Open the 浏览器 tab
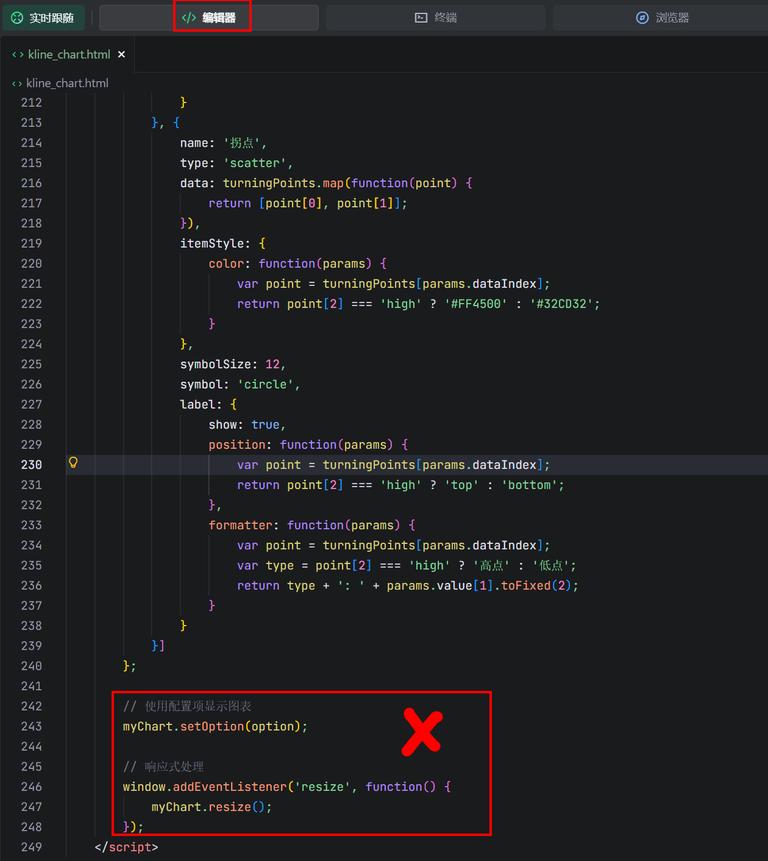Viewport: 768px width, 861px height. pos(662,18)
